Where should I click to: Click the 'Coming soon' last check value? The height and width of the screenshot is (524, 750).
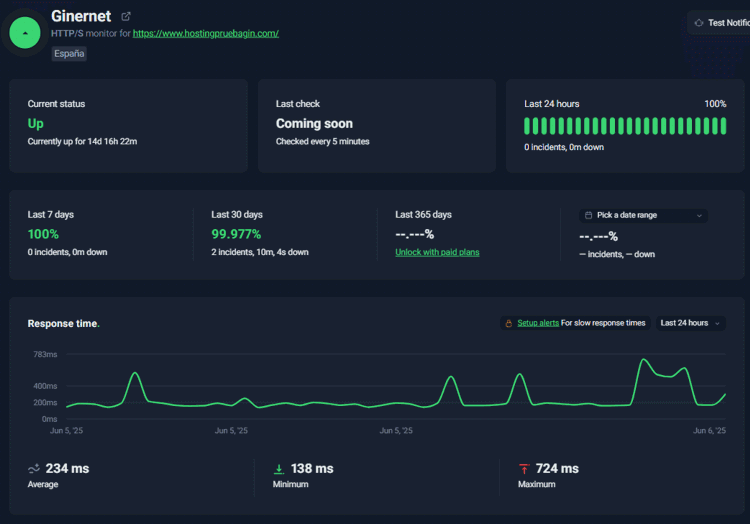click(x=314, y=124)
